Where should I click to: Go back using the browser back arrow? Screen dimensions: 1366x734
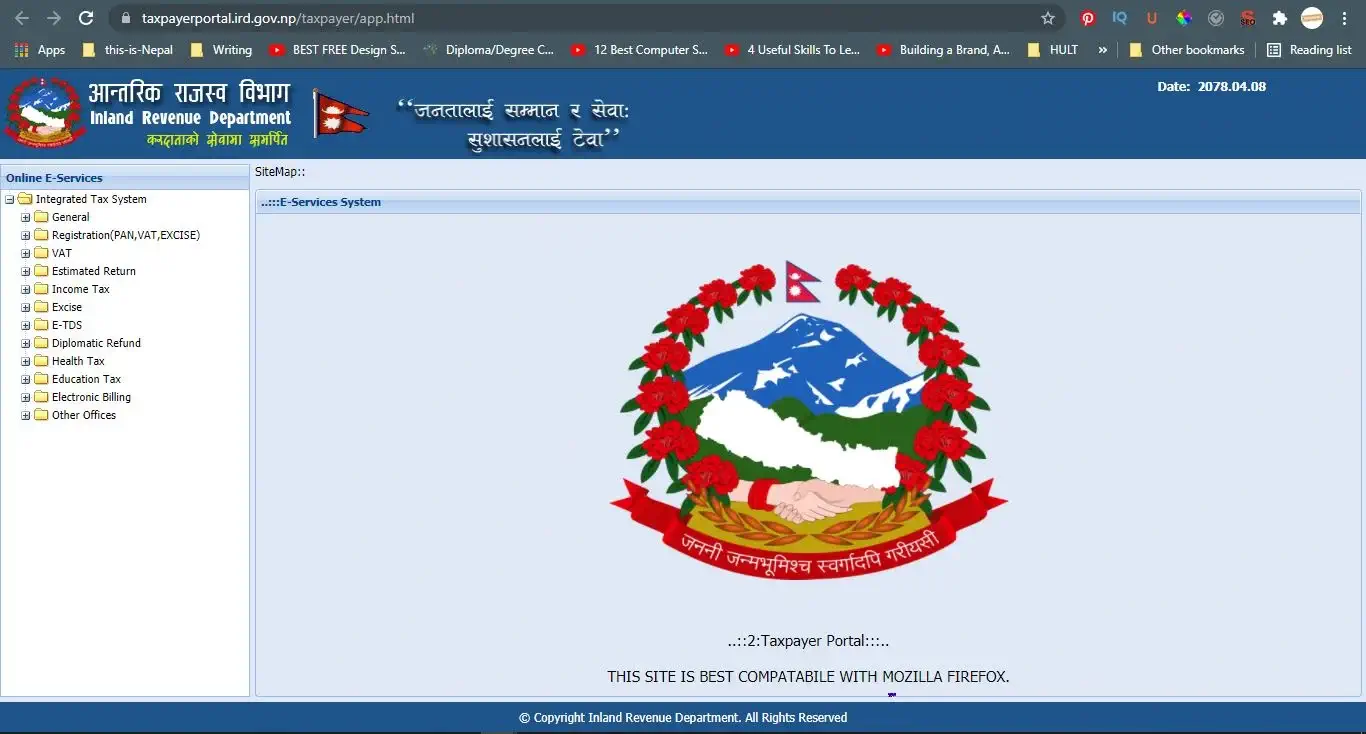(x=22, y=18)
